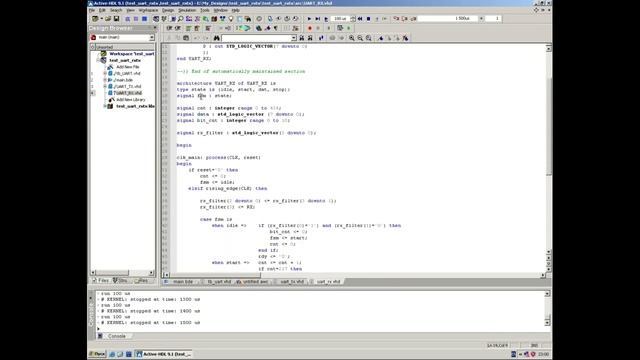Image resolution: width=640 pixels, height=360 pixels.
Task: Click the light bulb icon in toolbar
Action: (x=231, y=19)
